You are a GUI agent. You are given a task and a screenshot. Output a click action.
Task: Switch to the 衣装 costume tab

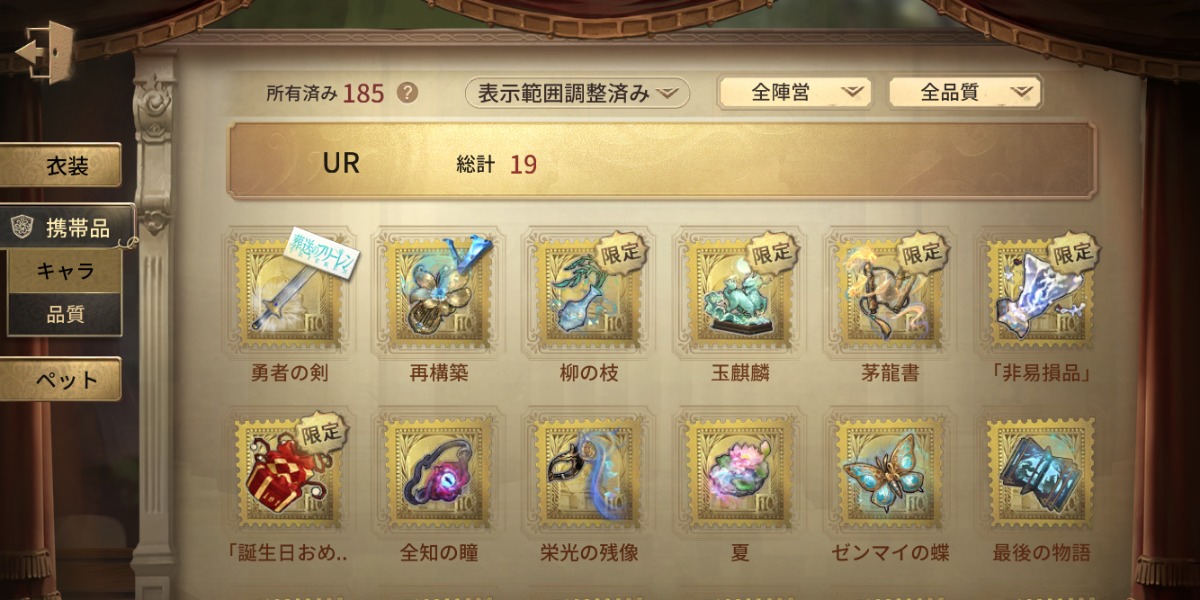(62, 166)
